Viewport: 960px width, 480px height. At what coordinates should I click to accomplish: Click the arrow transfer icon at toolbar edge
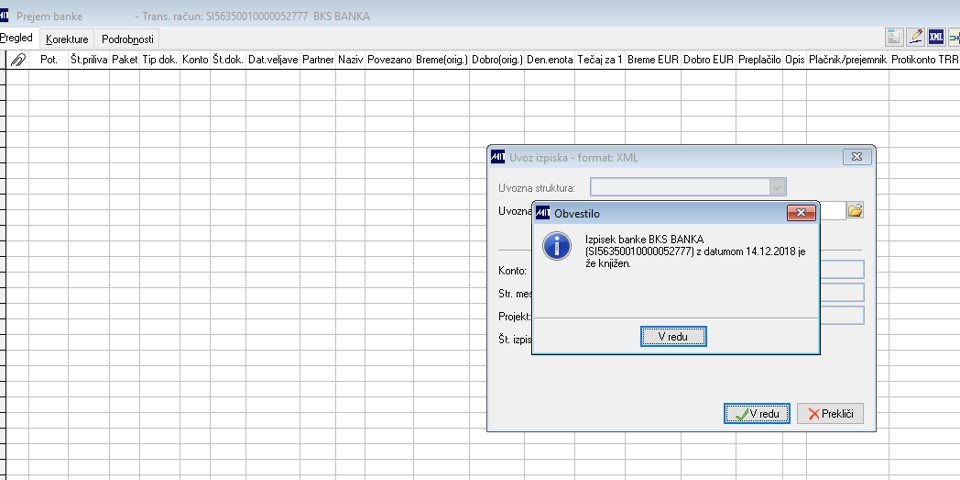[954, 37]
